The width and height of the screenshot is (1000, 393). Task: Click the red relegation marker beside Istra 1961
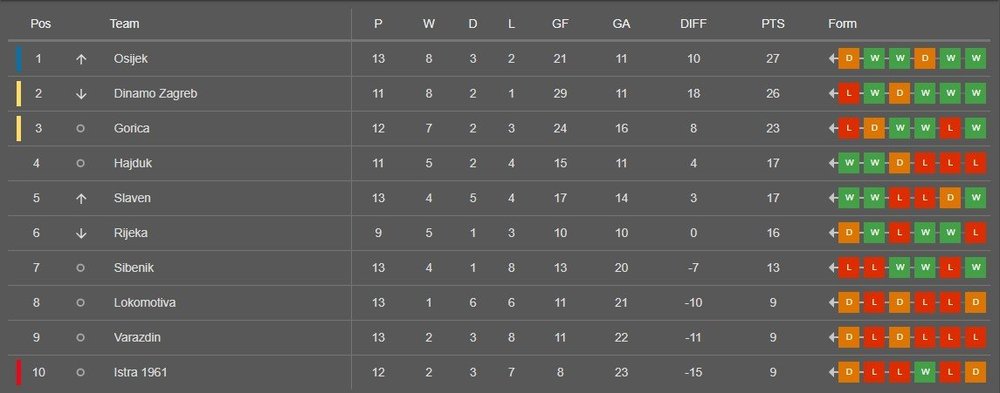pos(18,372)
